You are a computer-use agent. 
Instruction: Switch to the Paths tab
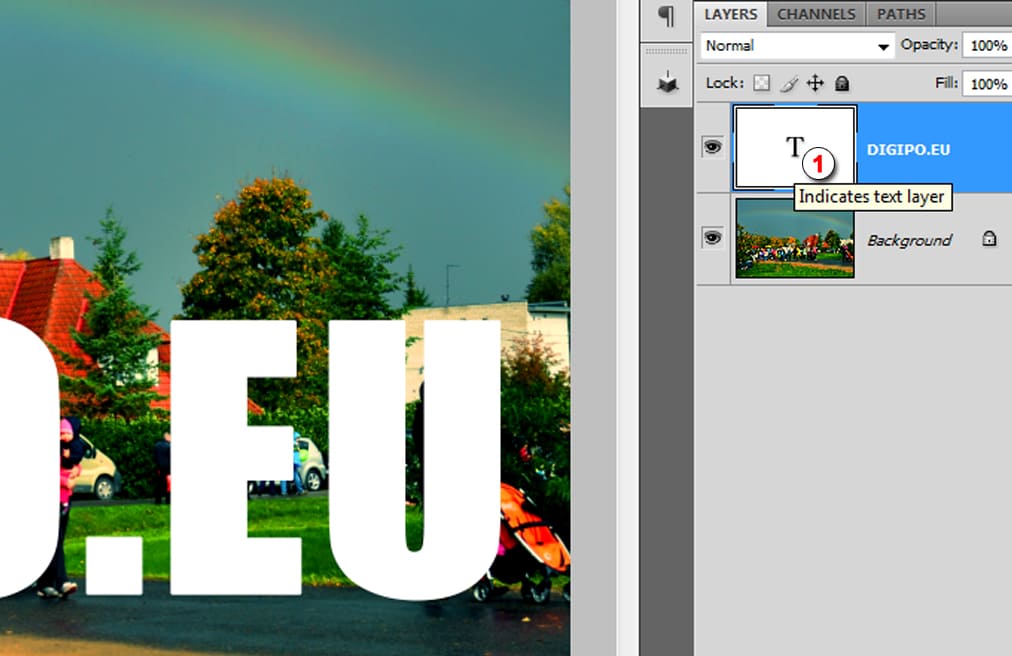click(x=901, y=14)
